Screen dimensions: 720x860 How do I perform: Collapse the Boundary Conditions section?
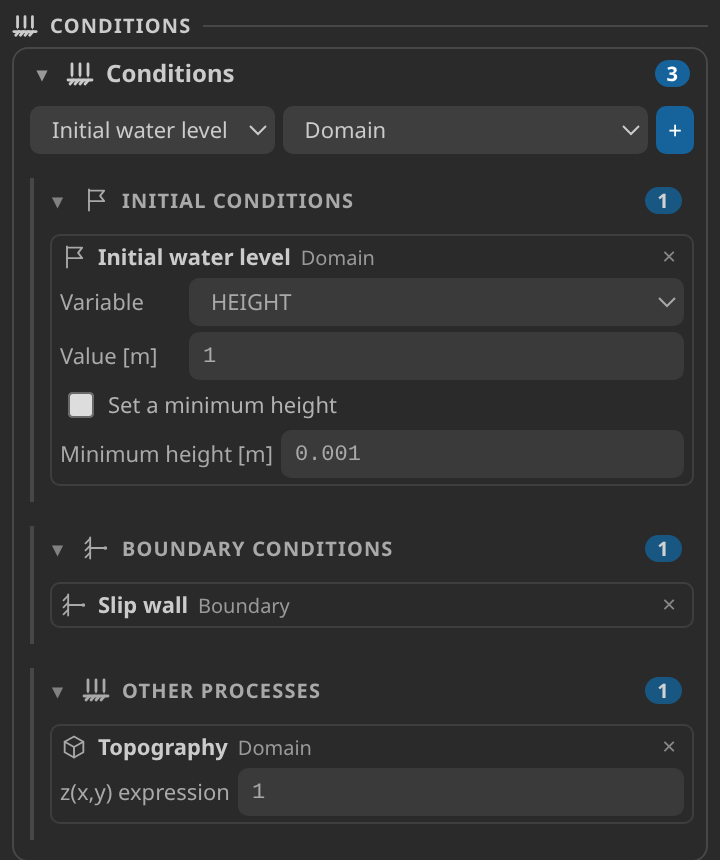click(x=58, y=550)
